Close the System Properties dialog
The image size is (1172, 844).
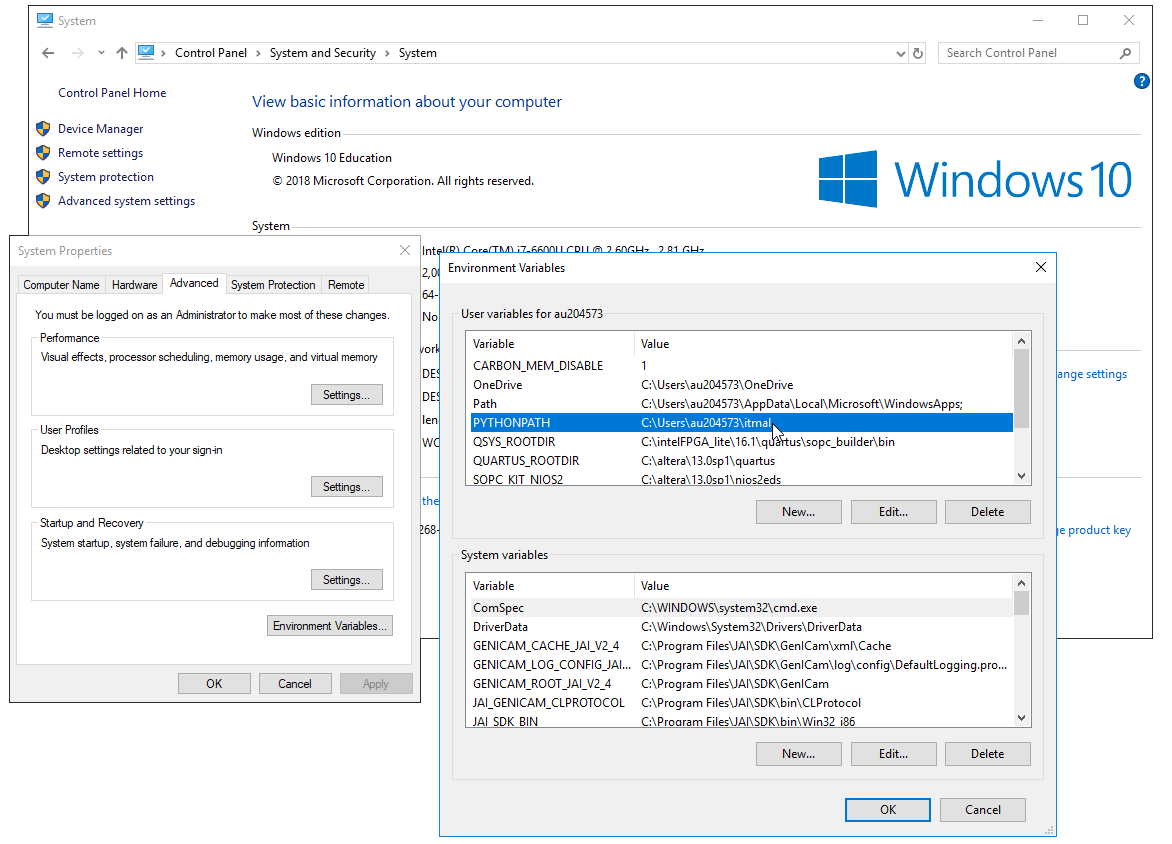pos(405,250)
